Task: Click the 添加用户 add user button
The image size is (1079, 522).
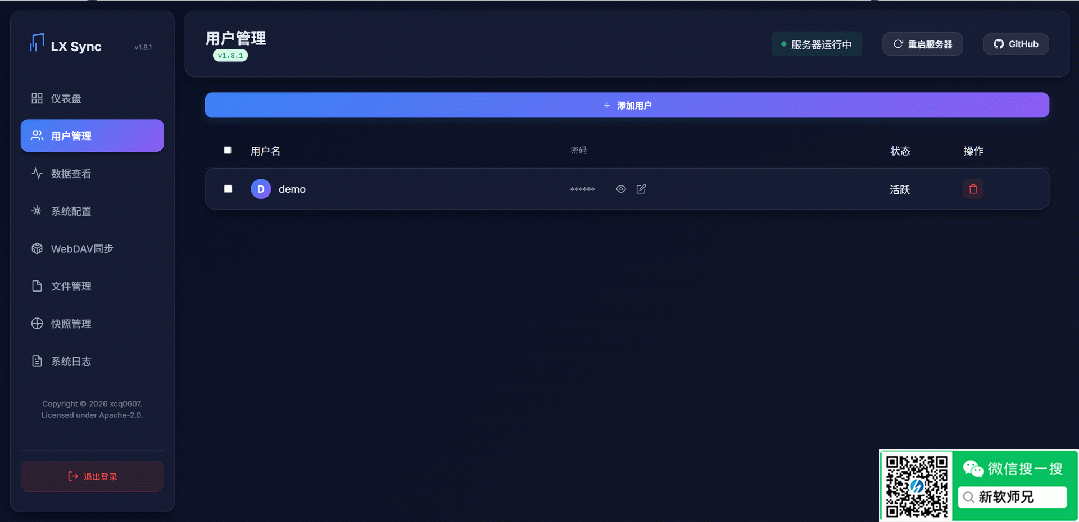Action: 627,105
